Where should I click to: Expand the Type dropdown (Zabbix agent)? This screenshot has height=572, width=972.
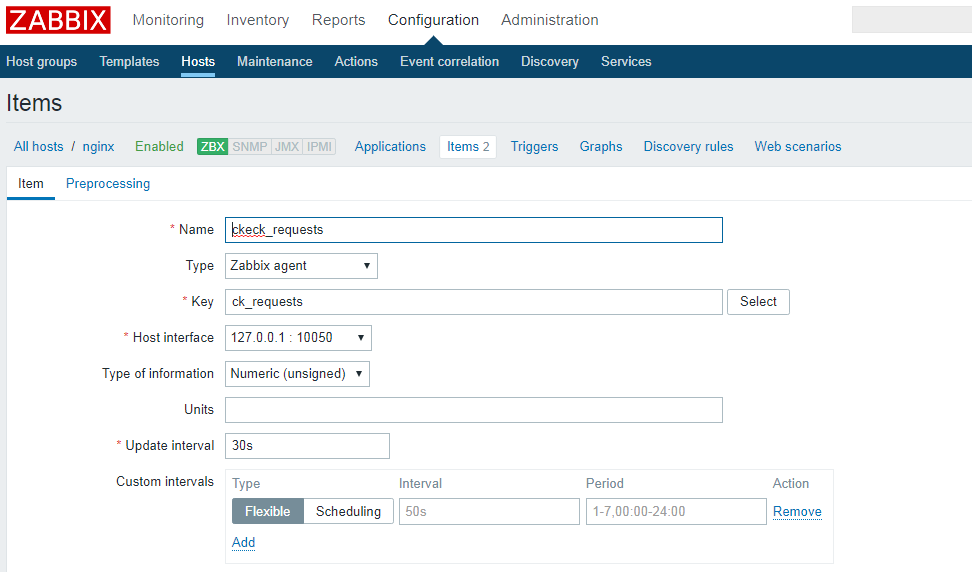tap(301, 266)
